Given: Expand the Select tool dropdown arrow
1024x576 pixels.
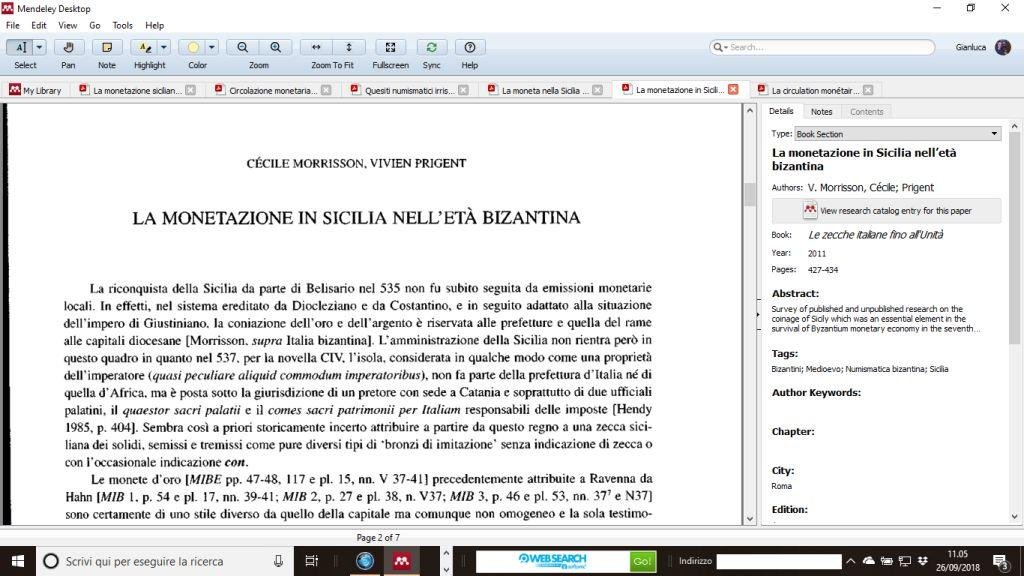Looking at the screenshot, I should [39, 48].
